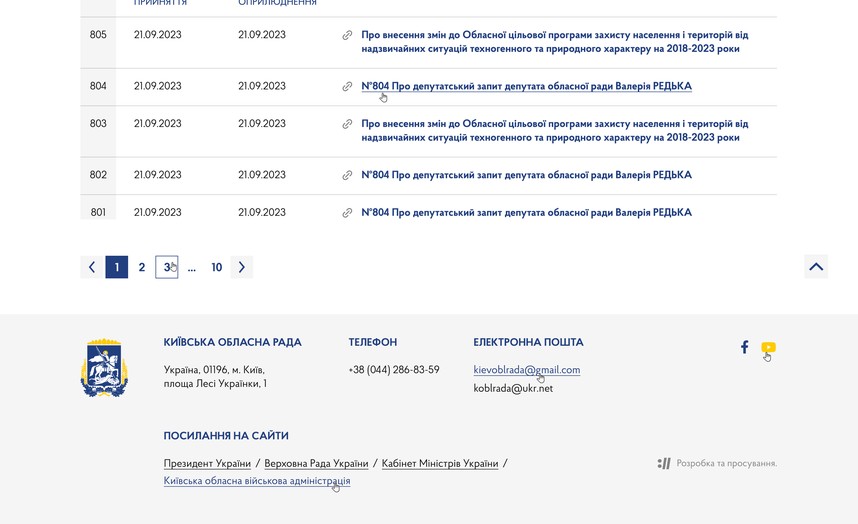Click row number 804 cell
This screenshot has height=524, width=858.
click(x=98, y=86)
